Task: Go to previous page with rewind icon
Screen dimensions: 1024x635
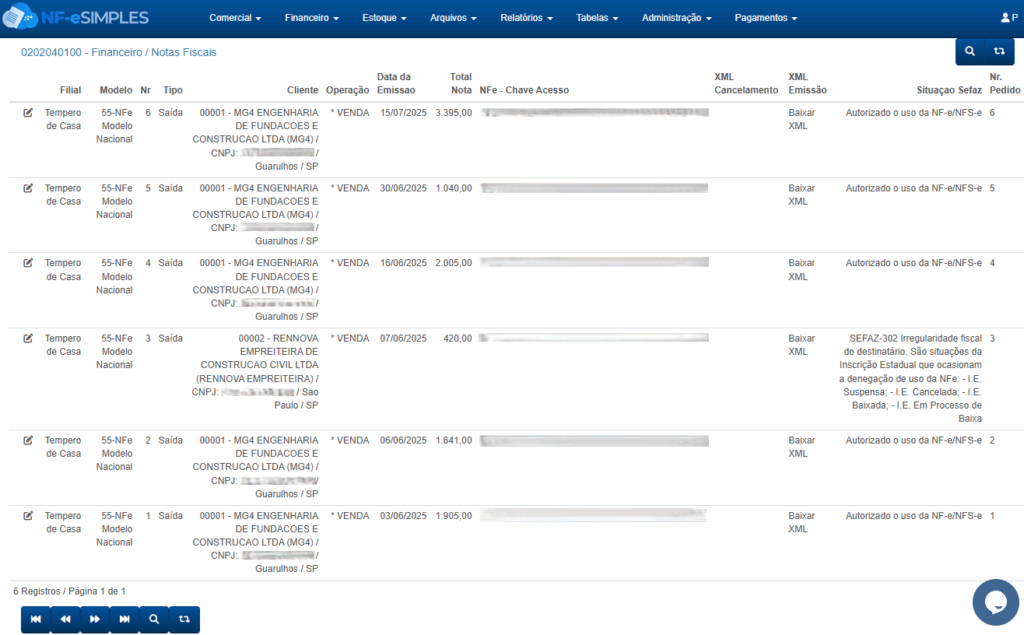Action: pyautogui.click(x=65, y=619)
